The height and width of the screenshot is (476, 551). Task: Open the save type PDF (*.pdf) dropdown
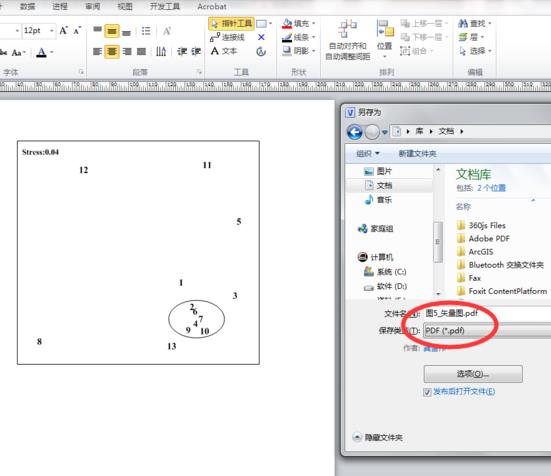tap(487, 331)
